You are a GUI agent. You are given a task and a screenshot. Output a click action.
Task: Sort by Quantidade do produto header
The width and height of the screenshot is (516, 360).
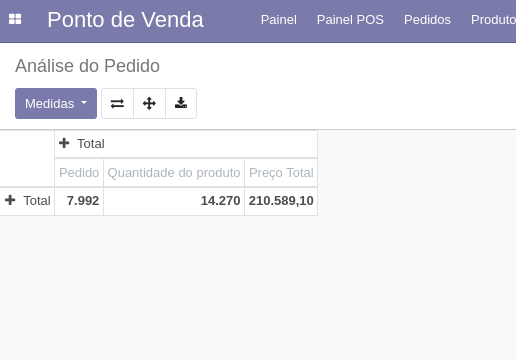174,173
